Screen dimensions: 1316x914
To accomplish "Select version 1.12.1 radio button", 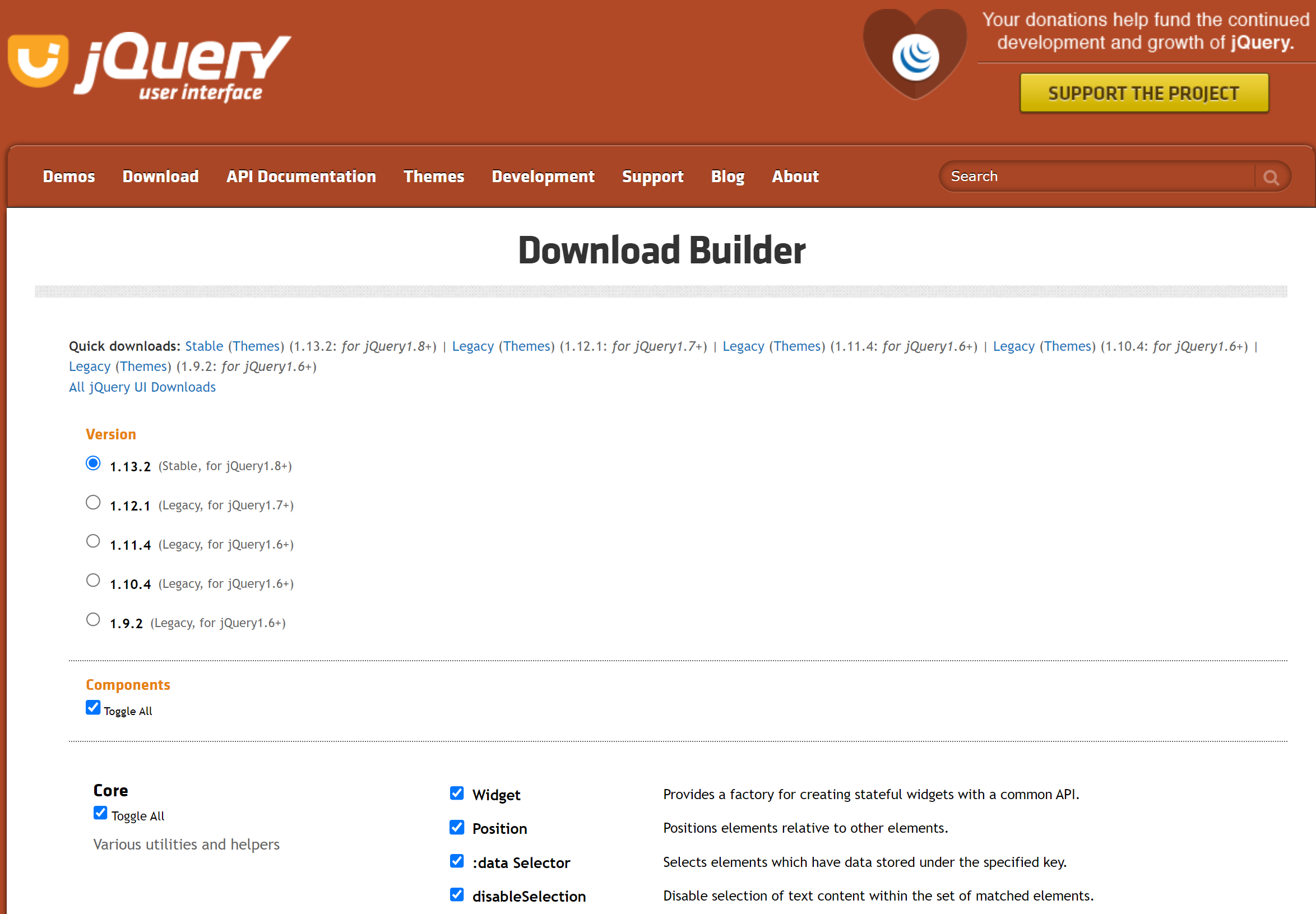I will (x=93, y=502).
